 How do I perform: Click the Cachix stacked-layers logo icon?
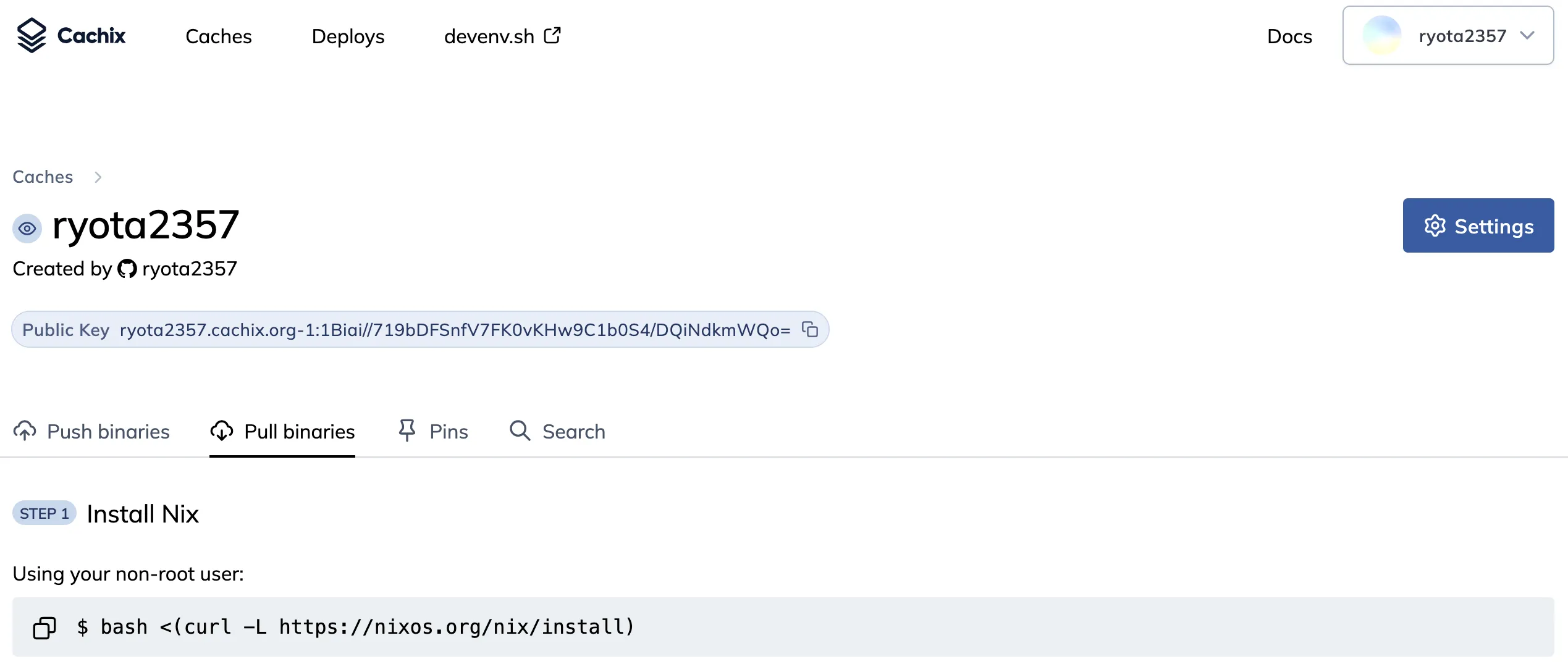[32, 35]
